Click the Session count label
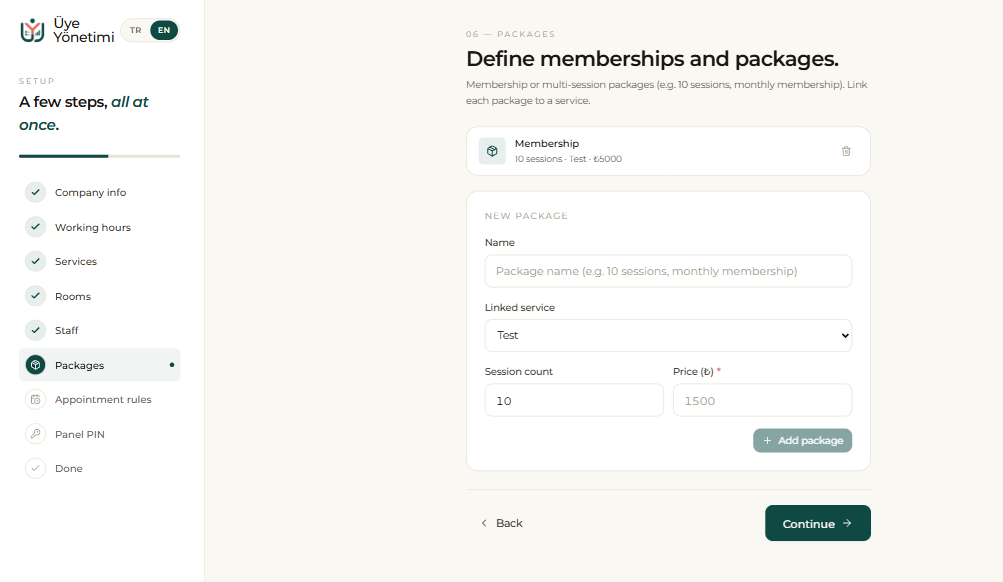The height and width of the screenshot is (582, 1003). coord(519,372)
